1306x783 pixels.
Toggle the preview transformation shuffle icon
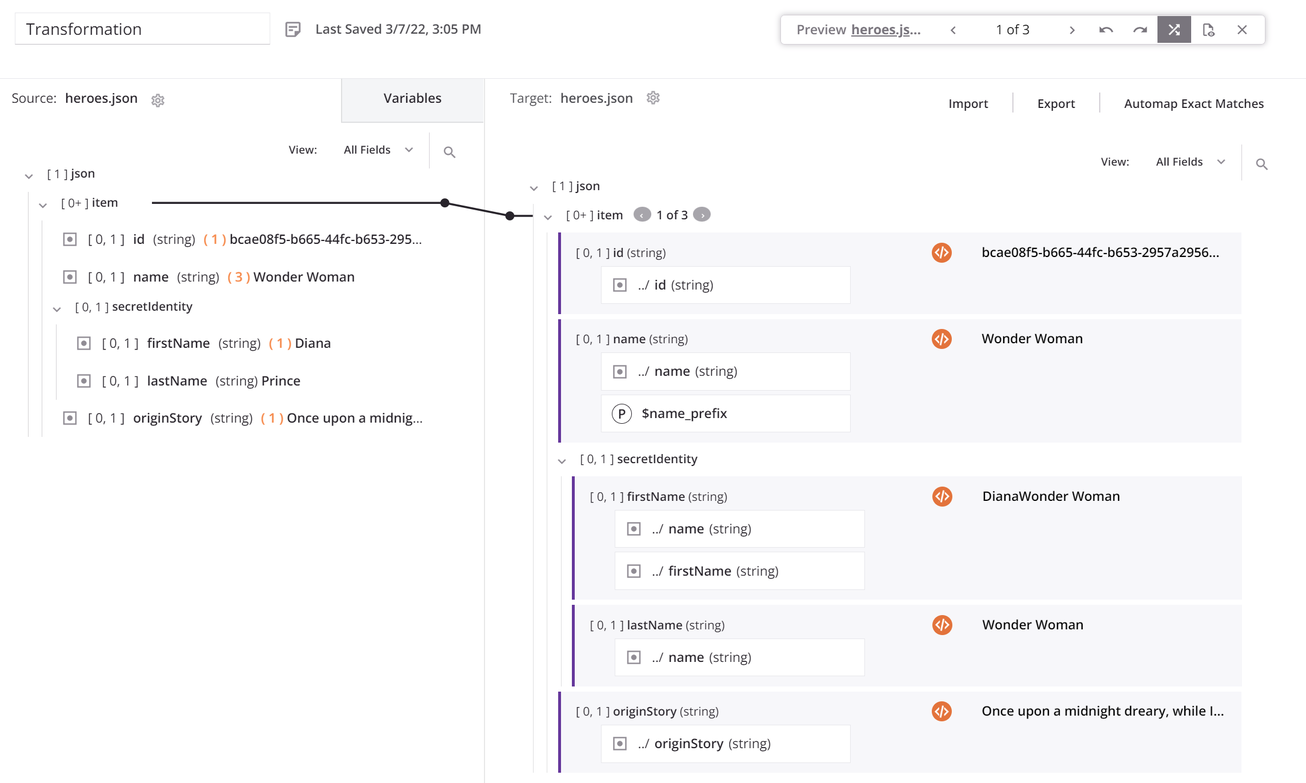[1174, 30]
